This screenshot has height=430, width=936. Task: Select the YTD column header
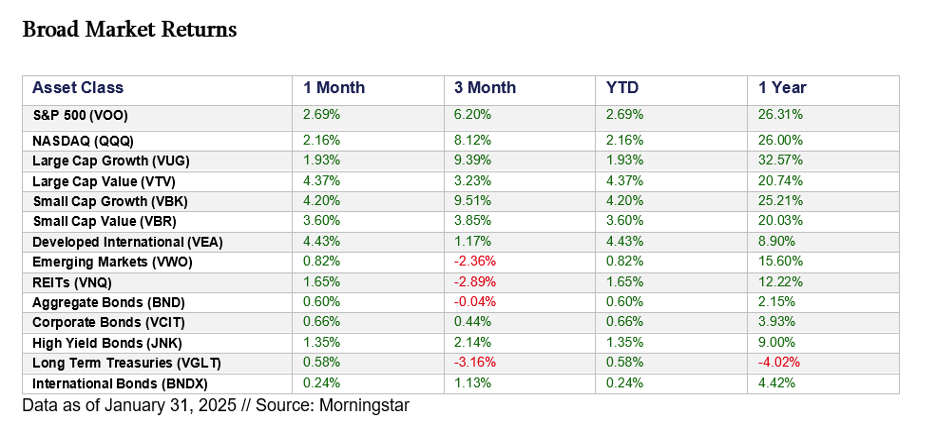tap(622, 88)
